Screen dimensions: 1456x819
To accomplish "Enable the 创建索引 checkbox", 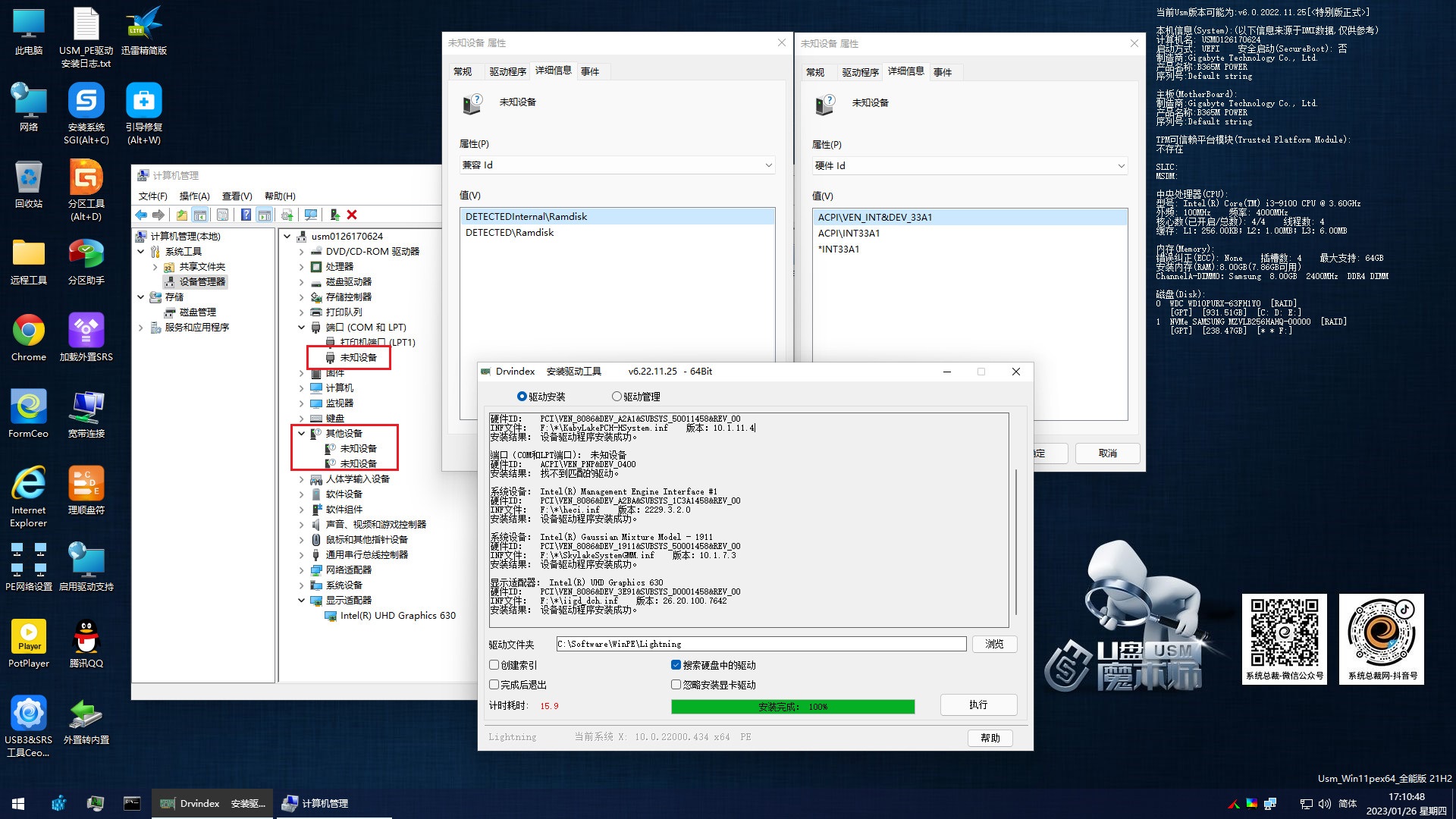I will [494, 665].
